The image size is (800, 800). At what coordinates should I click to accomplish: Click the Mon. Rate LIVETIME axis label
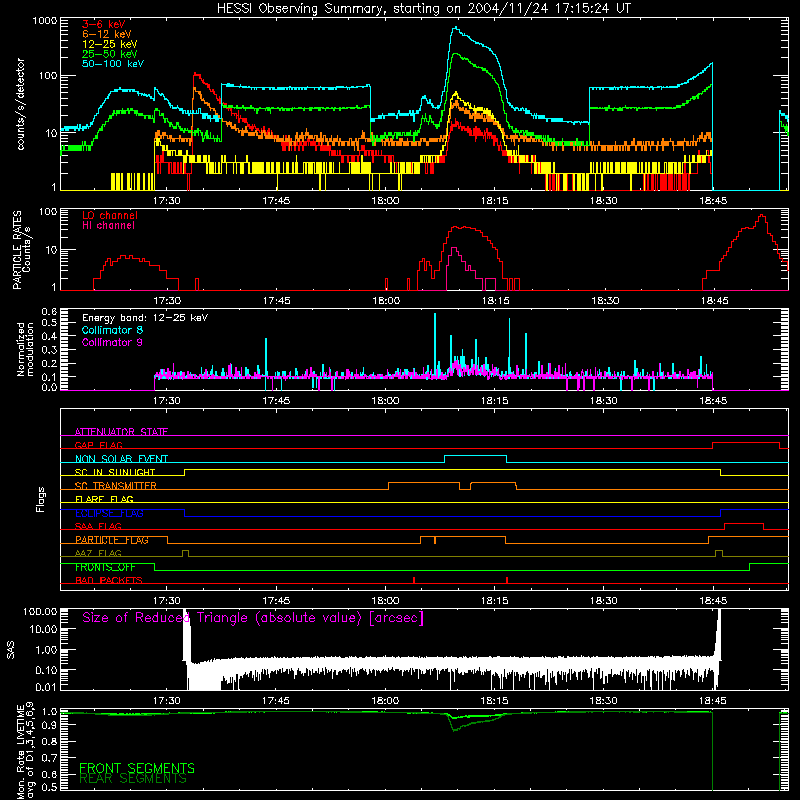click(26, 751)
